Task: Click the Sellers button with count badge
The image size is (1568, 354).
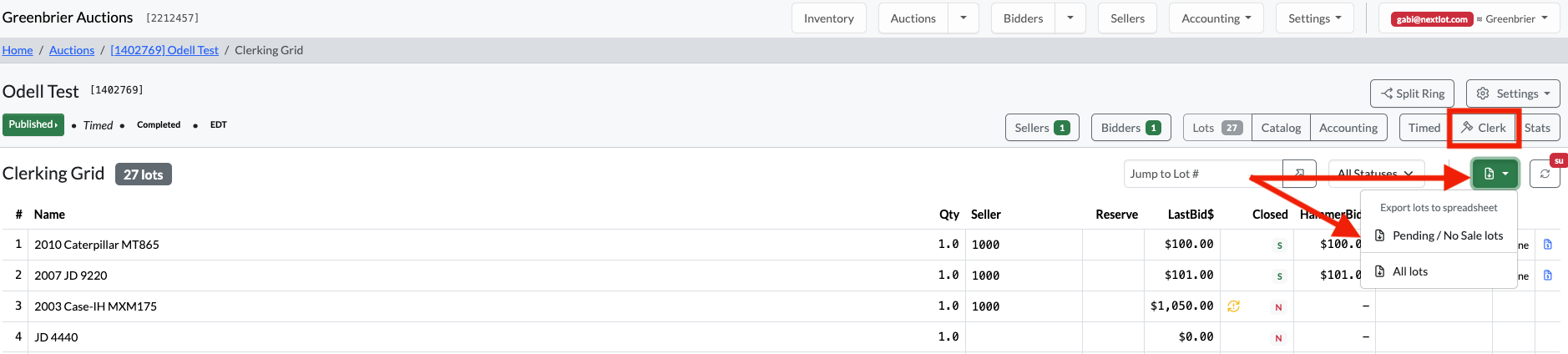Action: 1042,128
